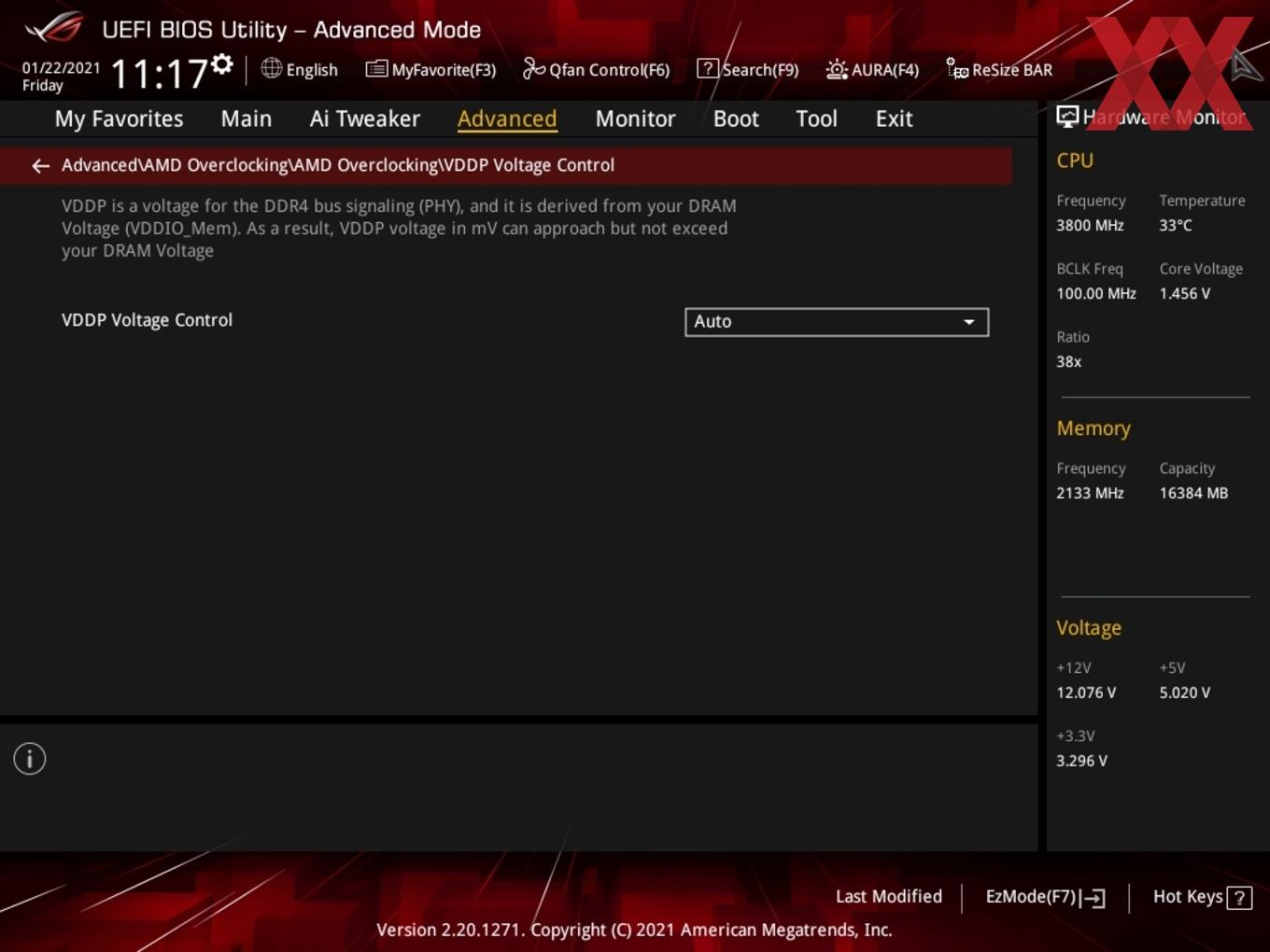Viewport: 1270px width, 952px height.
Task: Click the info icon in help area
Action: 30,759
